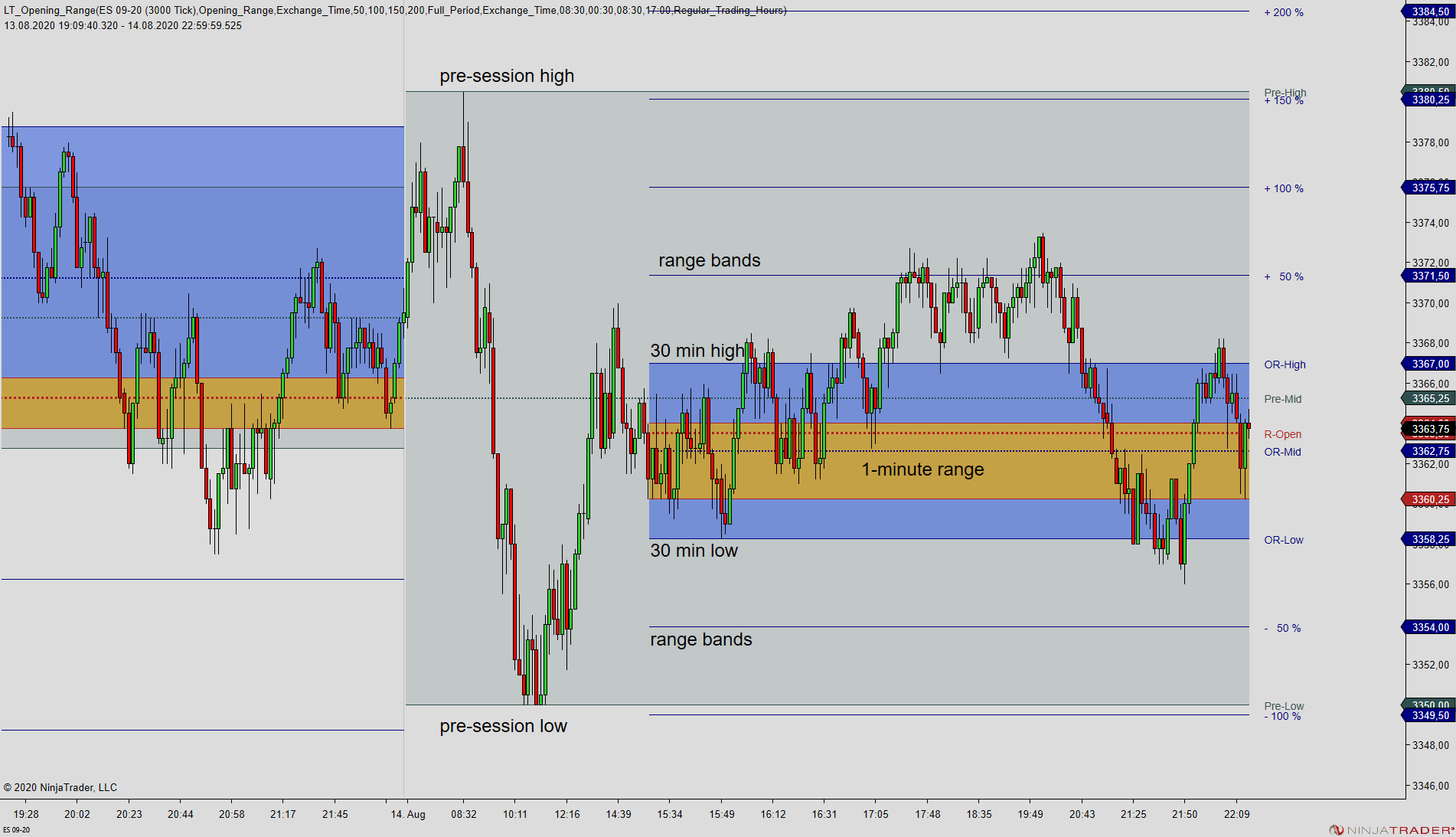The image size is (1456, 837).
Task: Click the 21:45 time axis label
Action: click(335, 814)
